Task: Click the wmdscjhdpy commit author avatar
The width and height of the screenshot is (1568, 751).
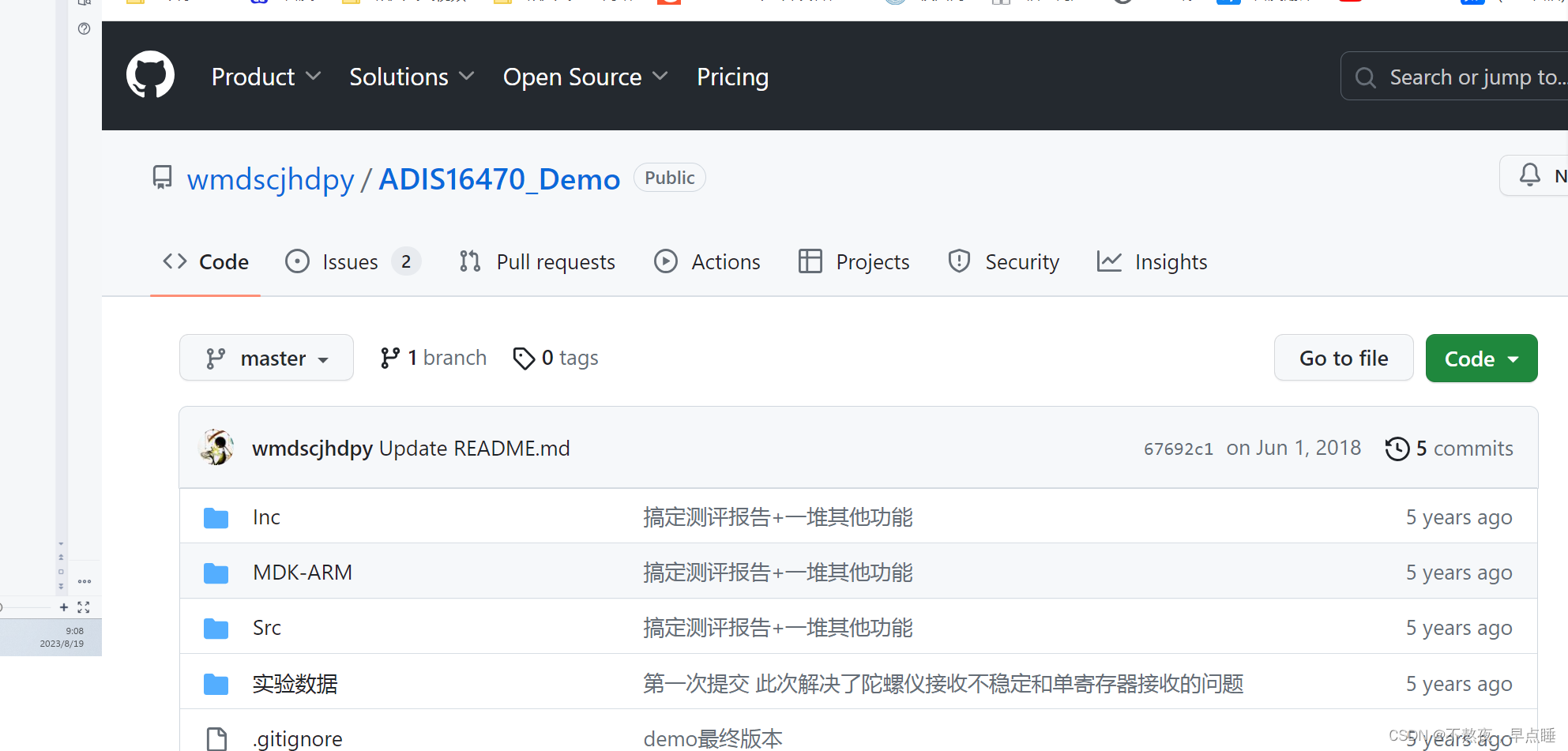Action: tap(216, 447)
